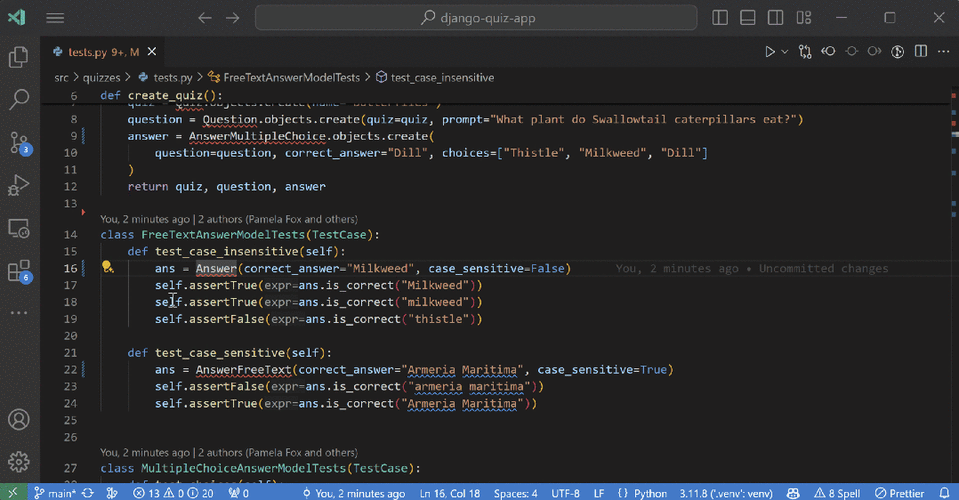Go back in navigation history
The image size is (959, 500).
[x=205, y=18]
